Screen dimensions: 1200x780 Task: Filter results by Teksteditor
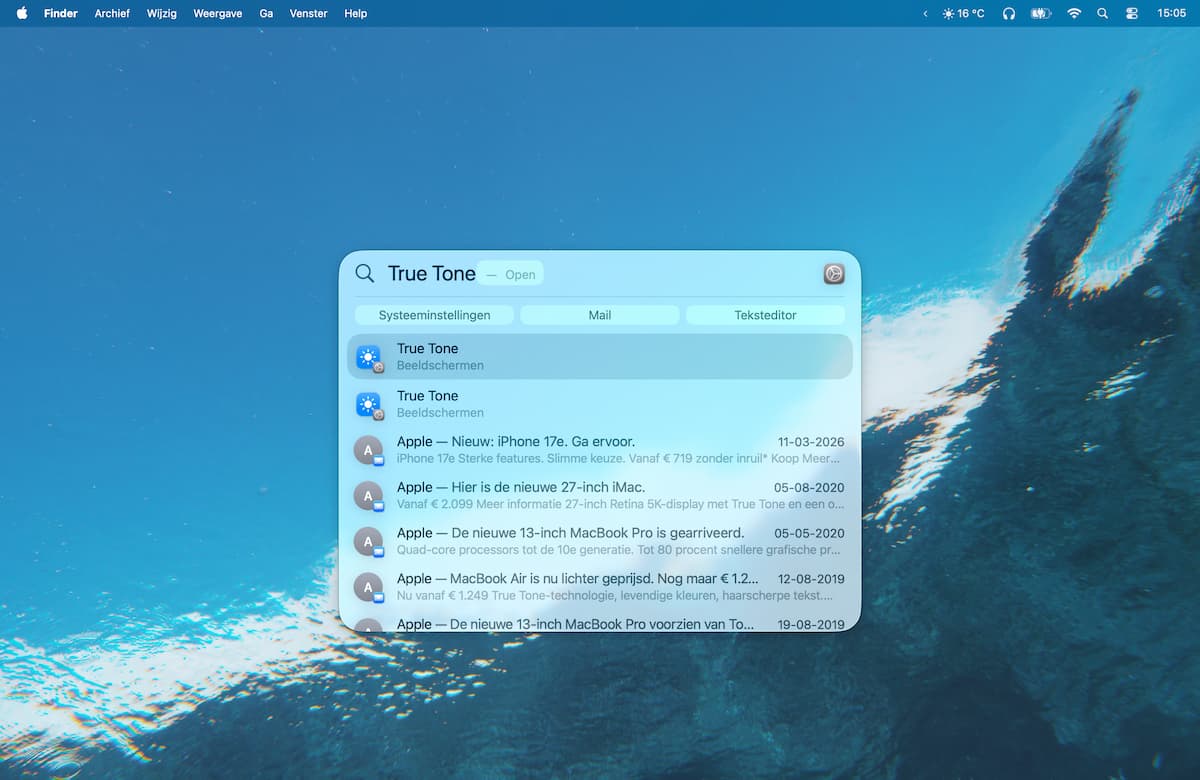765,315
